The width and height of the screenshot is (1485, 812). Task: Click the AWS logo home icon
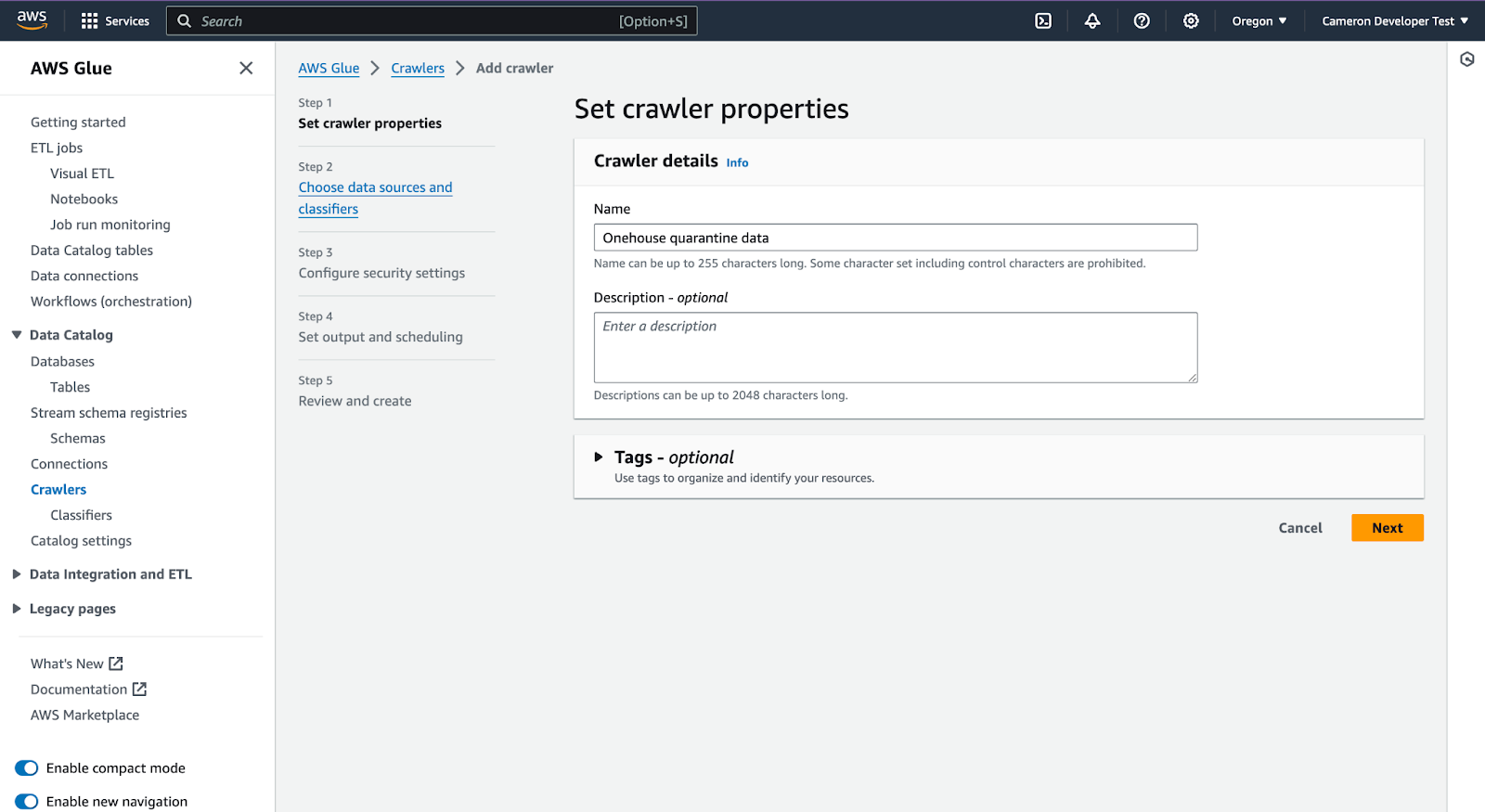point(32,20)
